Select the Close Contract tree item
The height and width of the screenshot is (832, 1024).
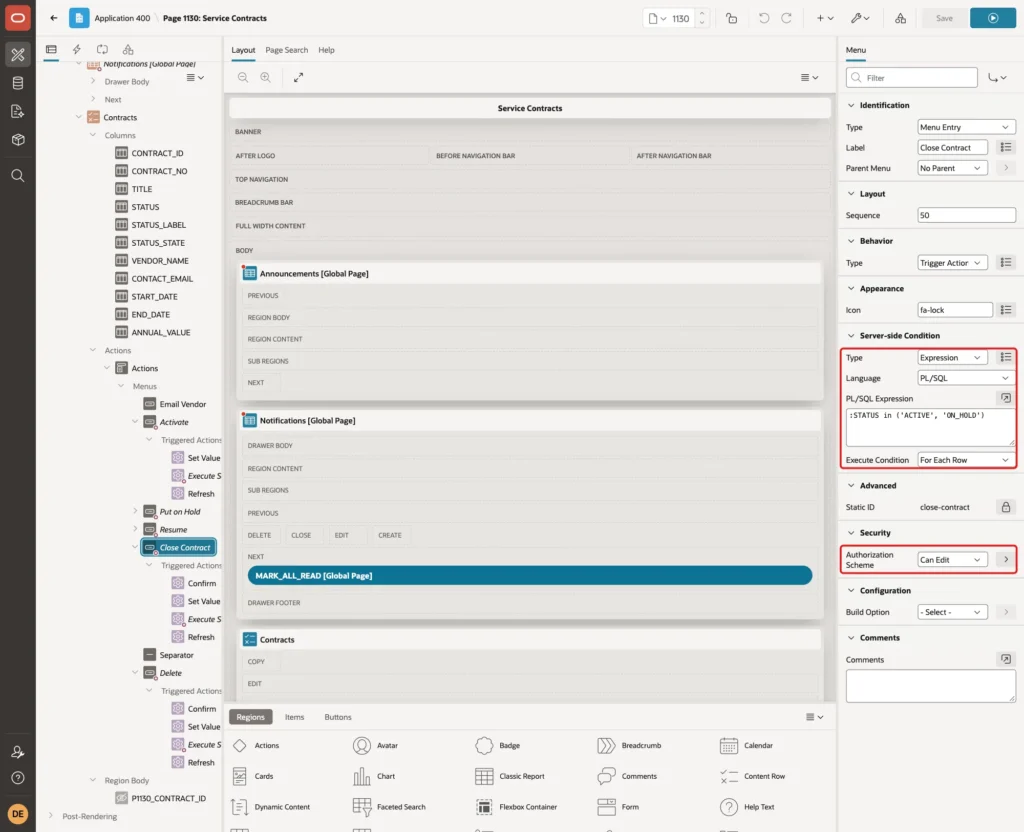pos(178,547)
